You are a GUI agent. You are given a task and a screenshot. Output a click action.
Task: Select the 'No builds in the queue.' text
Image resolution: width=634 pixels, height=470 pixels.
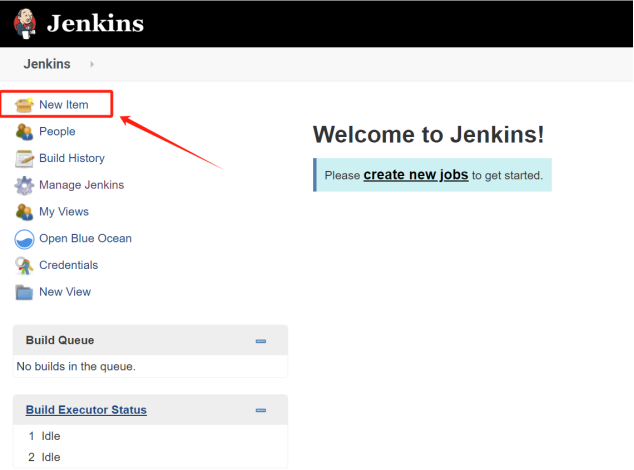76,366
